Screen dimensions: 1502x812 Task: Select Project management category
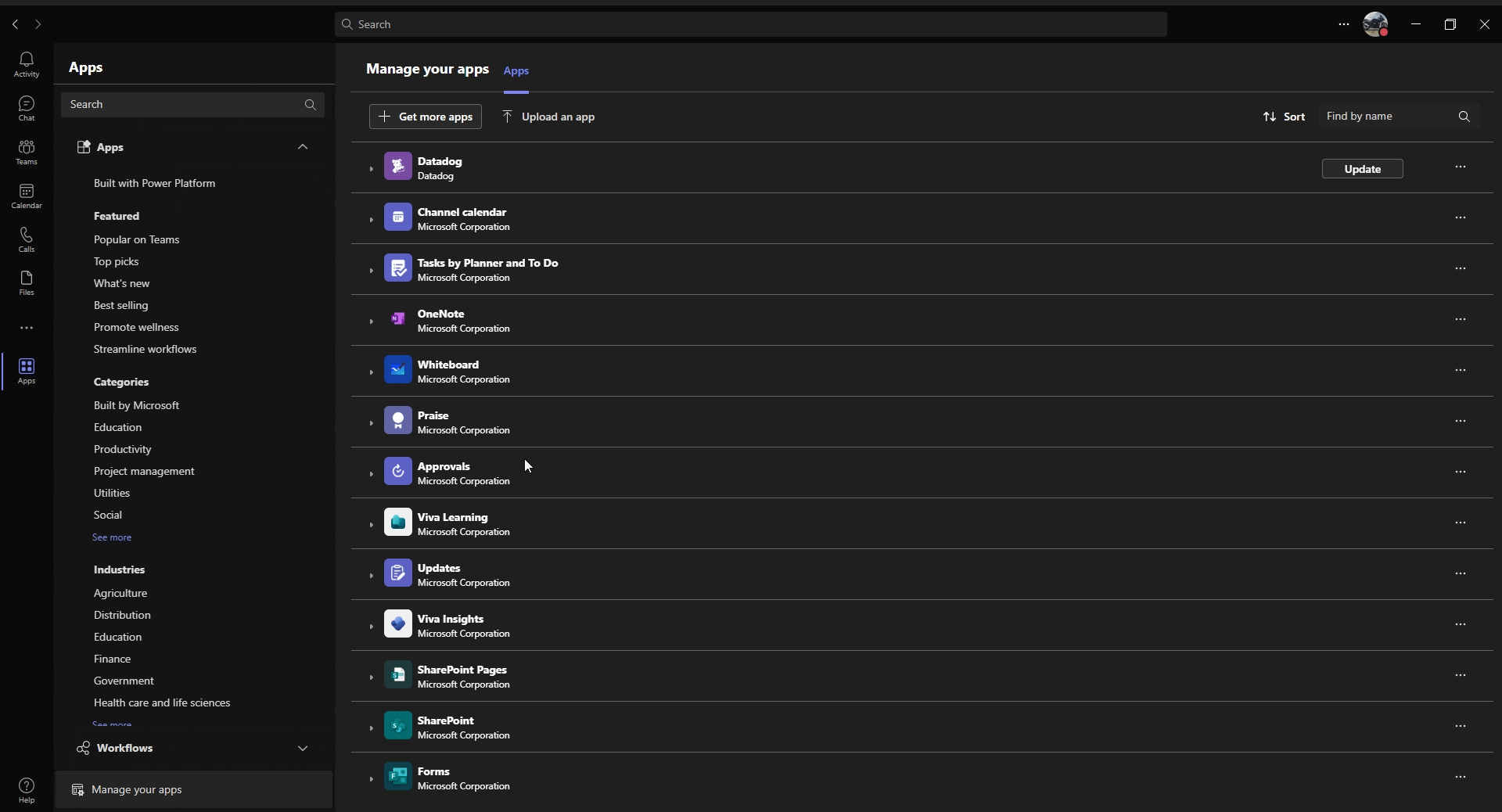point(144,471)
